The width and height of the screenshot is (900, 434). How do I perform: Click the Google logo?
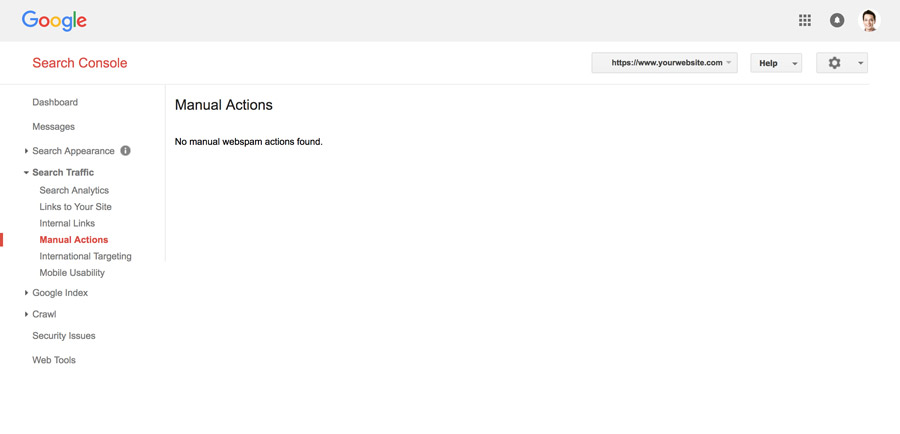pyautogui.click(x=54, y=20)
